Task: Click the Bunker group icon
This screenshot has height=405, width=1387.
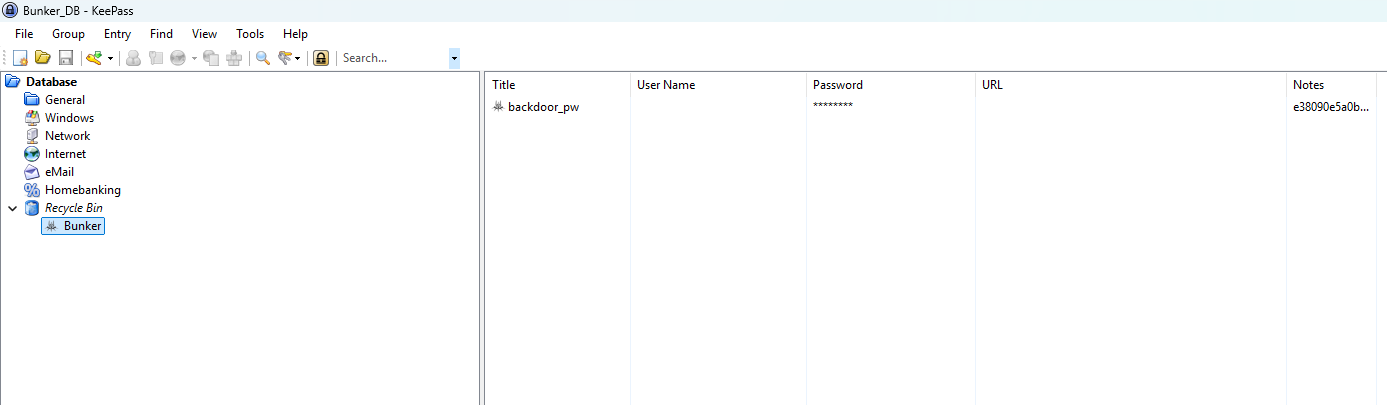Action: pos(51,226)
